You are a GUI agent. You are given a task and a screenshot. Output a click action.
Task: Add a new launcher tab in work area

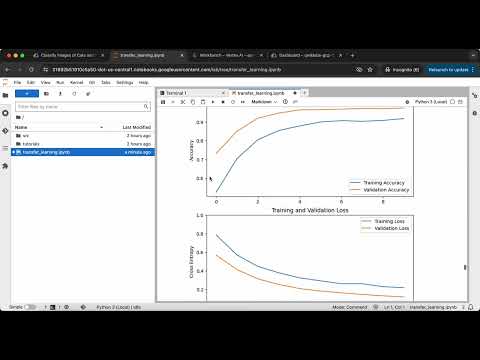pyautogui.click(x=304, y=93)
